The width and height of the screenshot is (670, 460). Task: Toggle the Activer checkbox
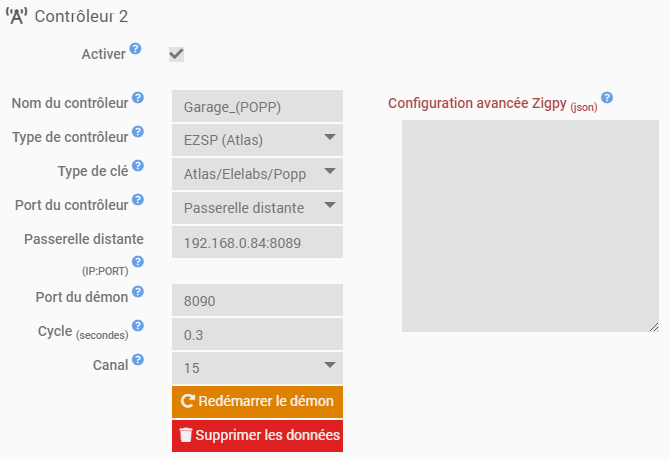pos(177,54)
